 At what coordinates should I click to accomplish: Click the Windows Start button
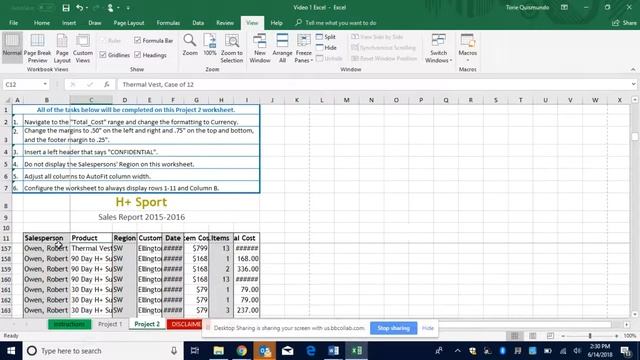click(x=11, y=351)
